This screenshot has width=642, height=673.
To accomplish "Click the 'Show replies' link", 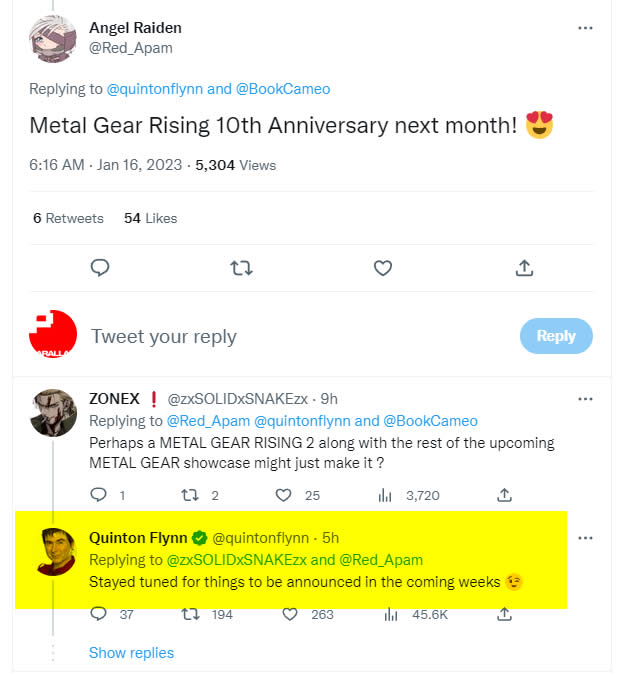I will click(x=131, y=653).
